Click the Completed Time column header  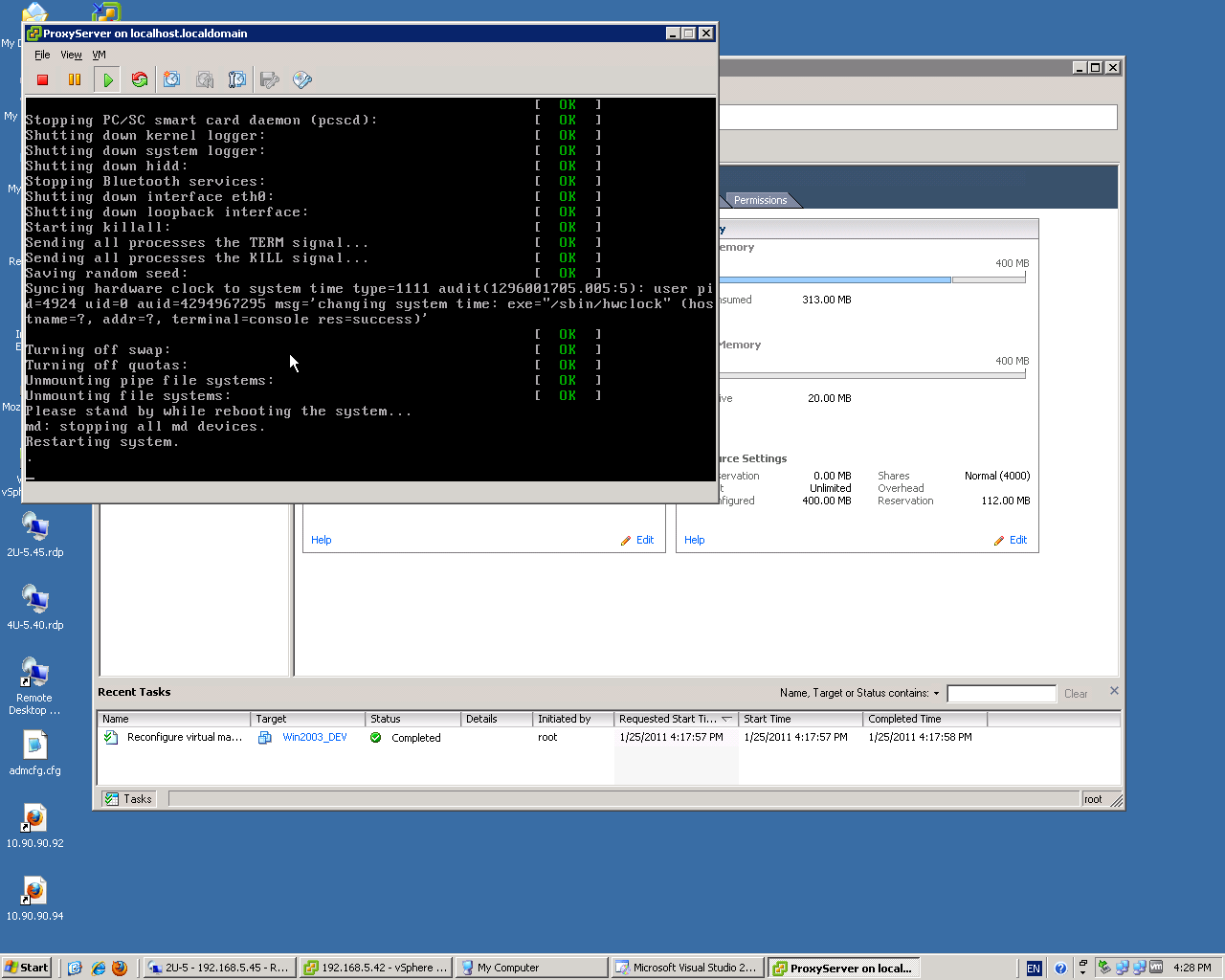point(924,719)
